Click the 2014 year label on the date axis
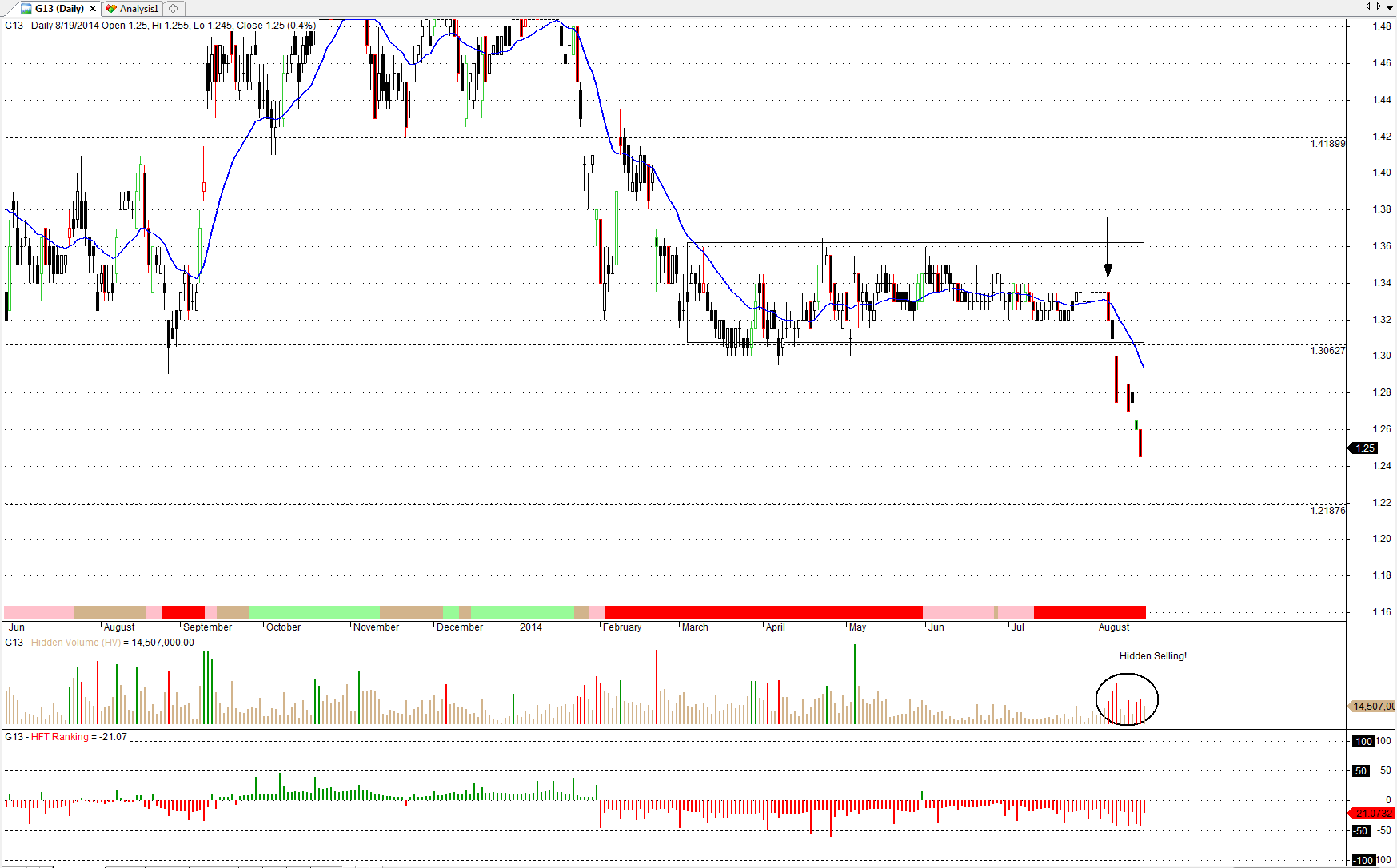This screenshot has height=868, width=1397. click(x=530, y=627)
